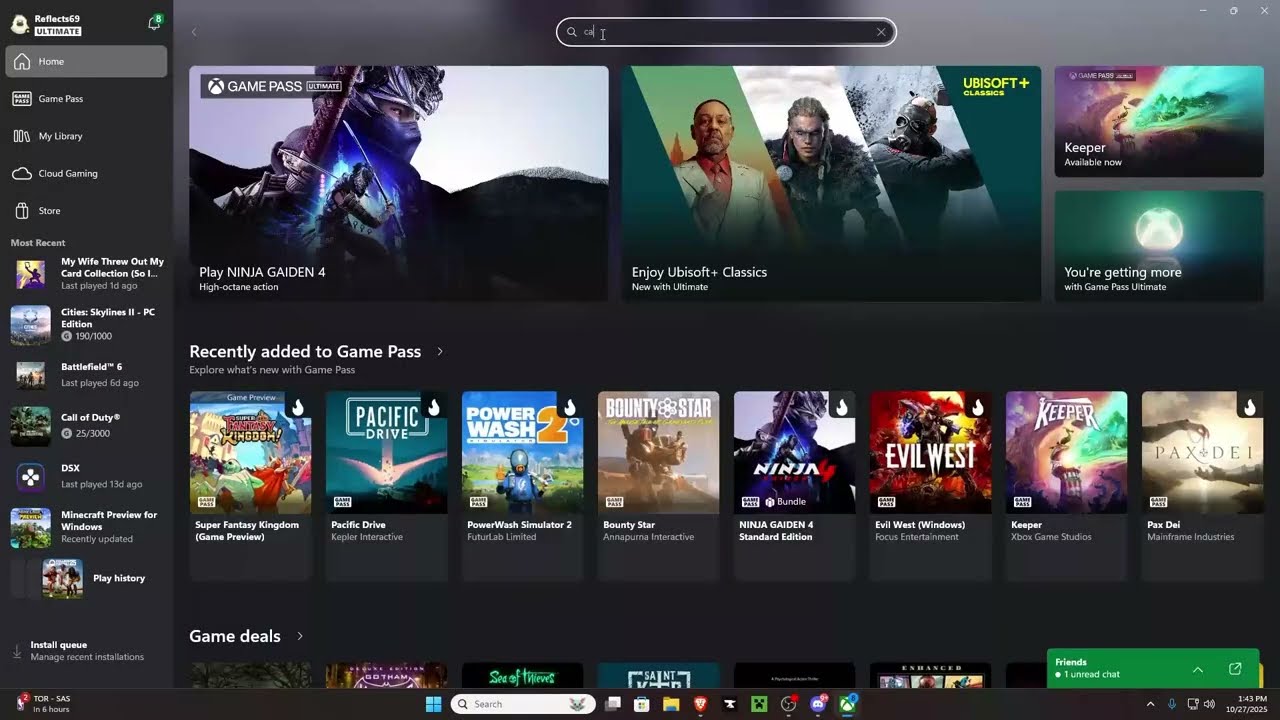The width and height of the screenshot is (1280, 720).
Task: Open Game Pass in the sidebar
Action: pyautogui.click(x=86, y=99)
